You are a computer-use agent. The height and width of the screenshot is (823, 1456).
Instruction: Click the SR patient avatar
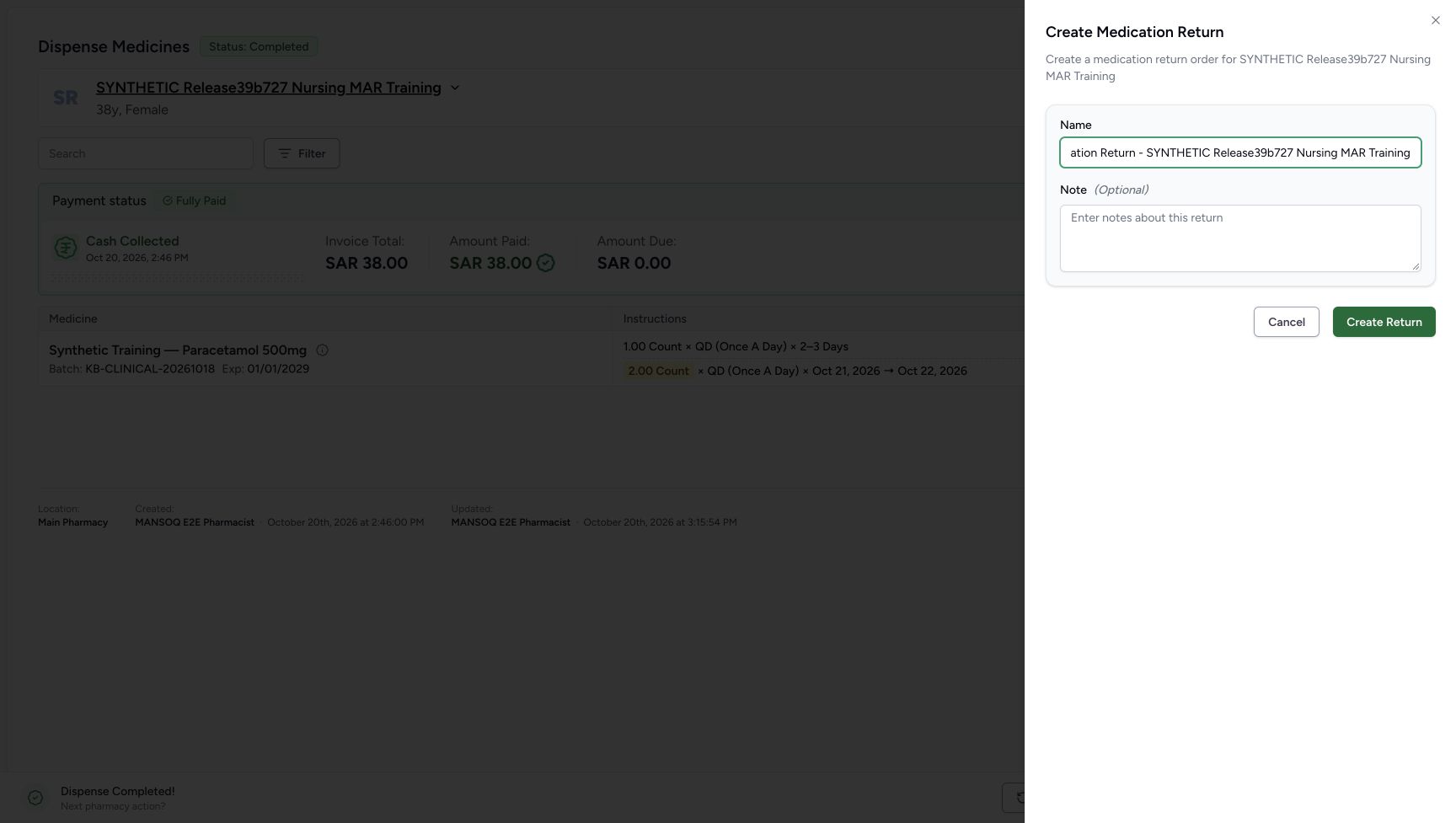(66, 98)
